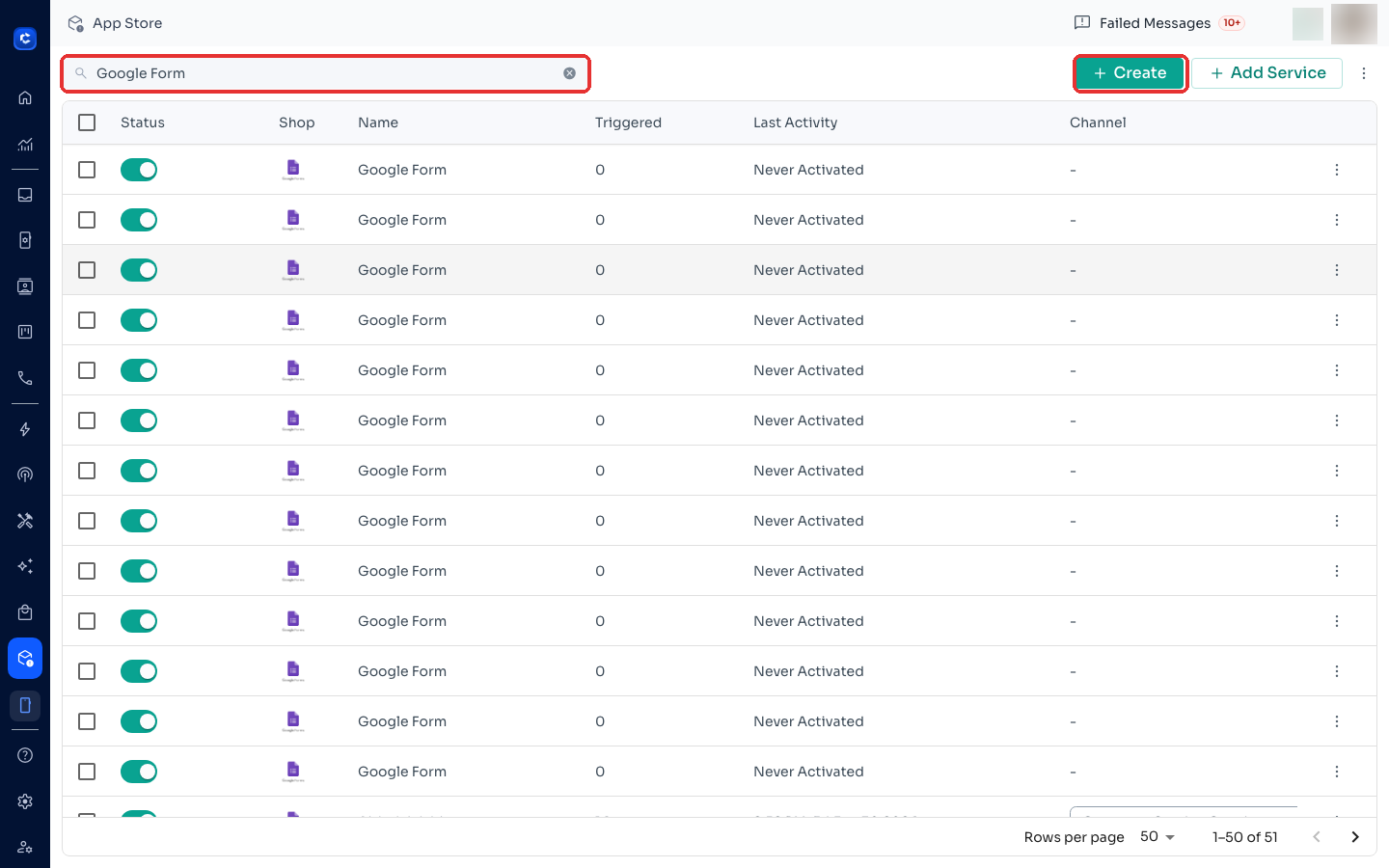Turn off the status toggle in the first row
The height and width of the screenshot is (868, 1389).
coord(139,170)
